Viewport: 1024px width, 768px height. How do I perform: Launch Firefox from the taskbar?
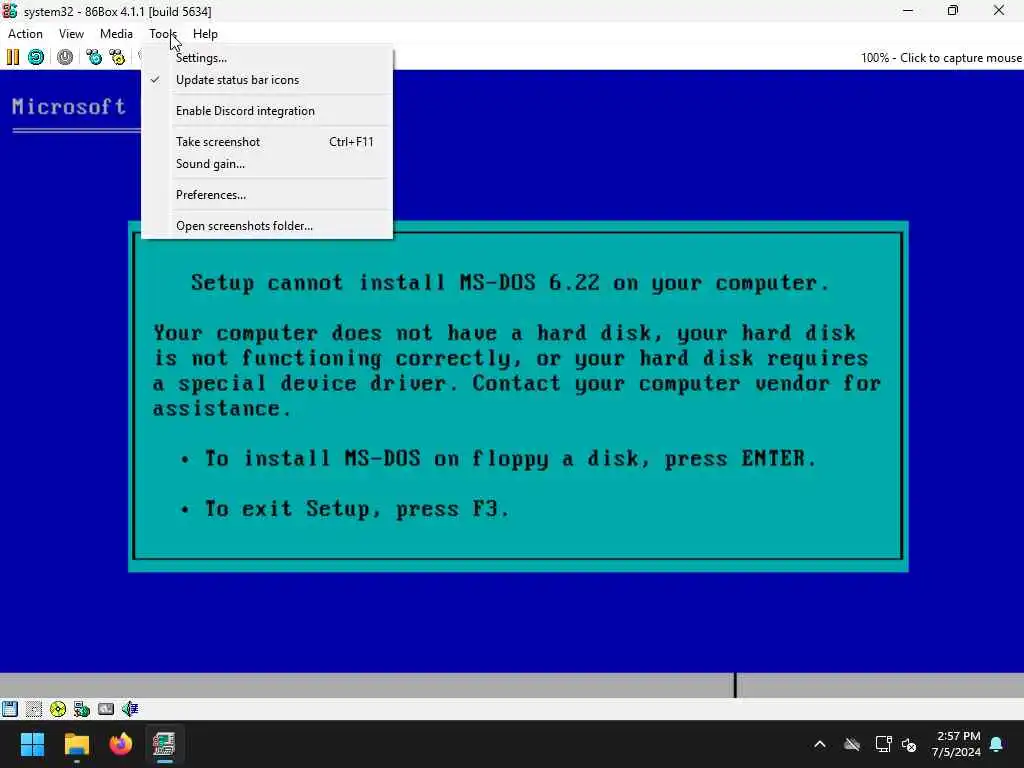pyautogui.click(x=121, y=744)
